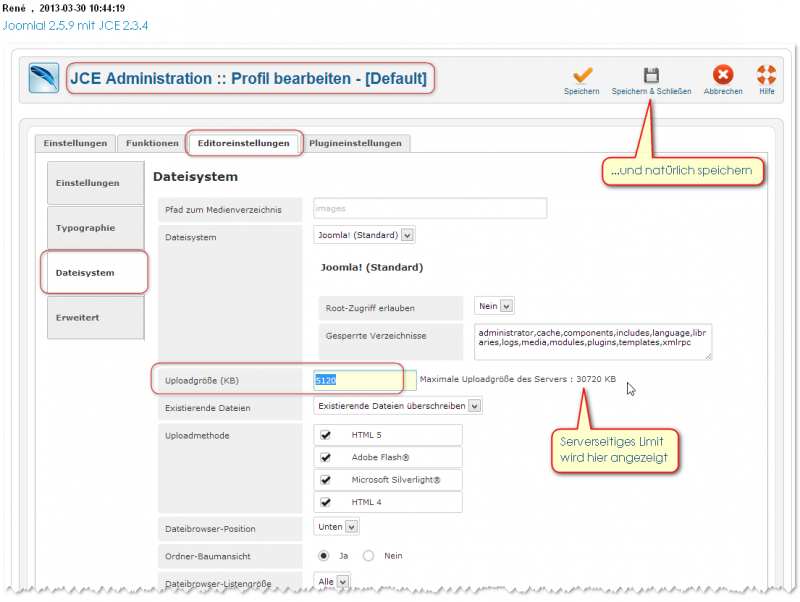Toggle the Adobe Flash upload method checkbox
The height and width of the screenshot is (602, 800).
pyautogui.click(x=326, y=458)
